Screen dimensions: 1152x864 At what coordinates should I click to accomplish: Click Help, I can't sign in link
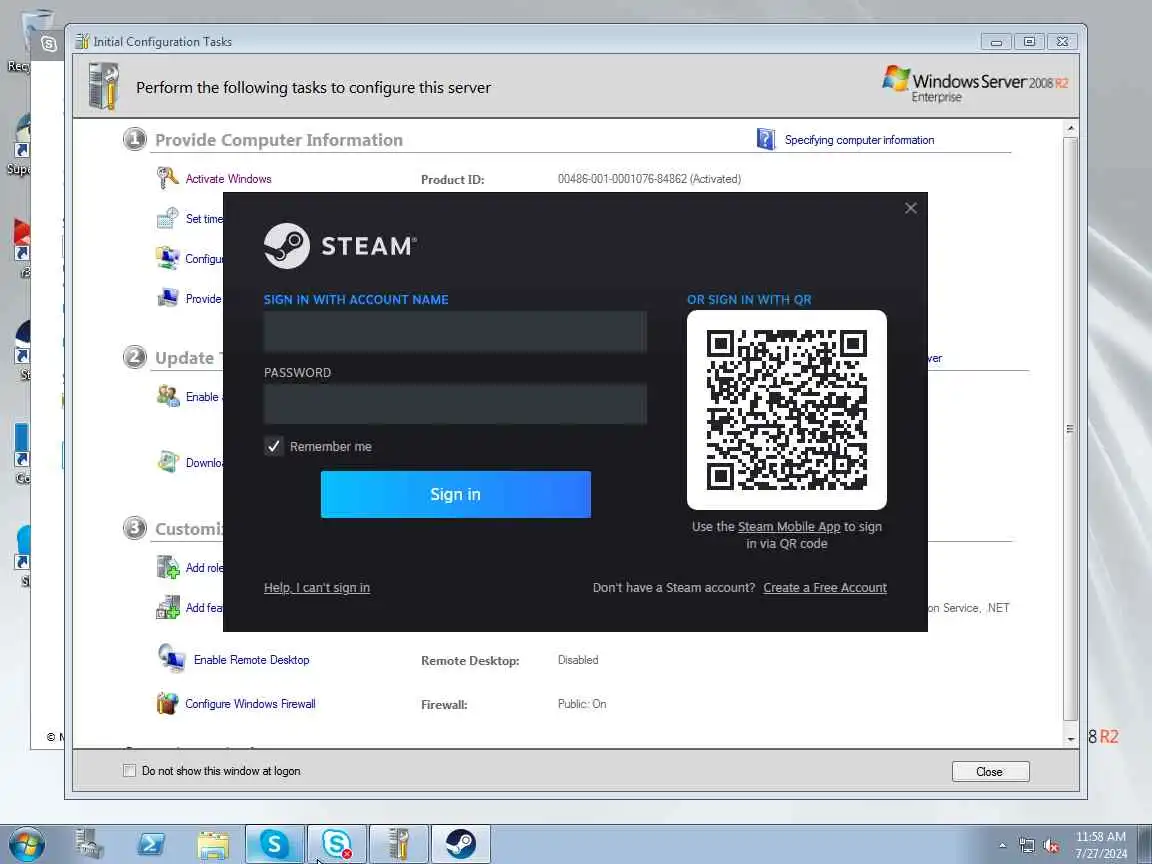(x=317, y=588)
